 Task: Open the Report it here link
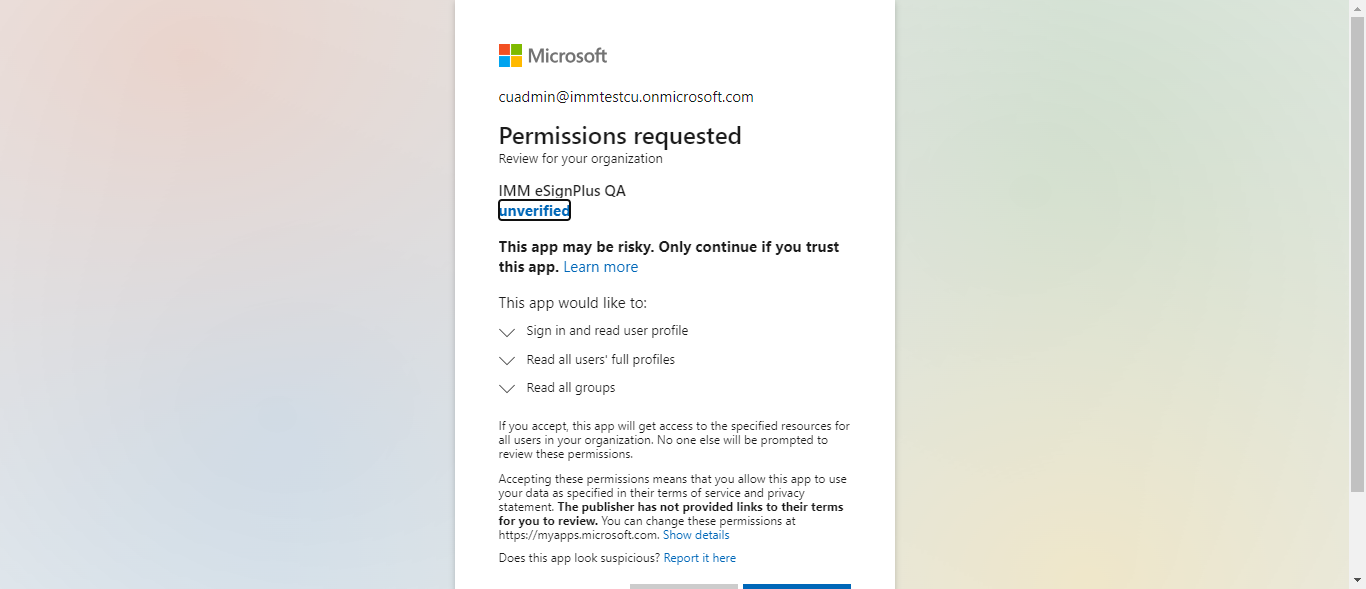(699, 558)
